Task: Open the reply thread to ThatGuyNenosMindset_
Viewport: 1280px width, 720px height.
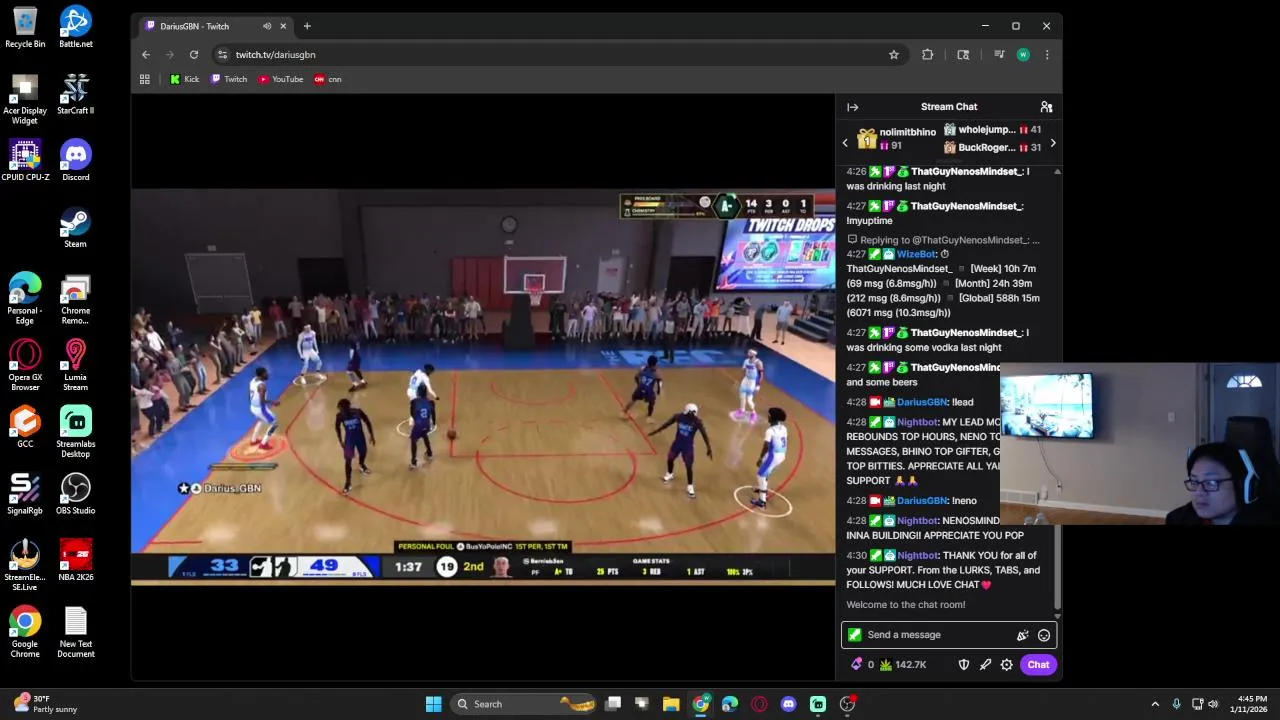Action: (x=943, y=240)
